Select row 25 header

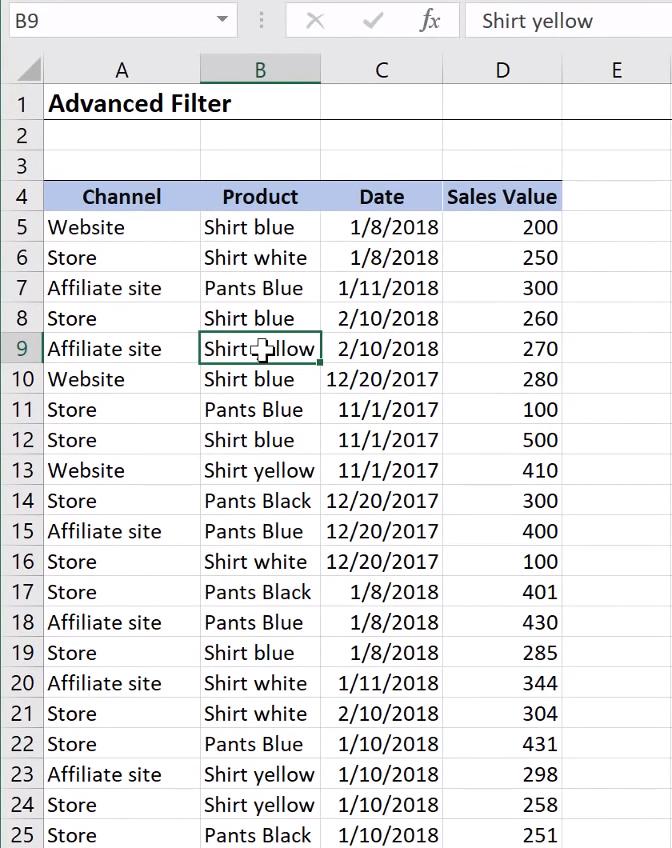coord(22,835)
